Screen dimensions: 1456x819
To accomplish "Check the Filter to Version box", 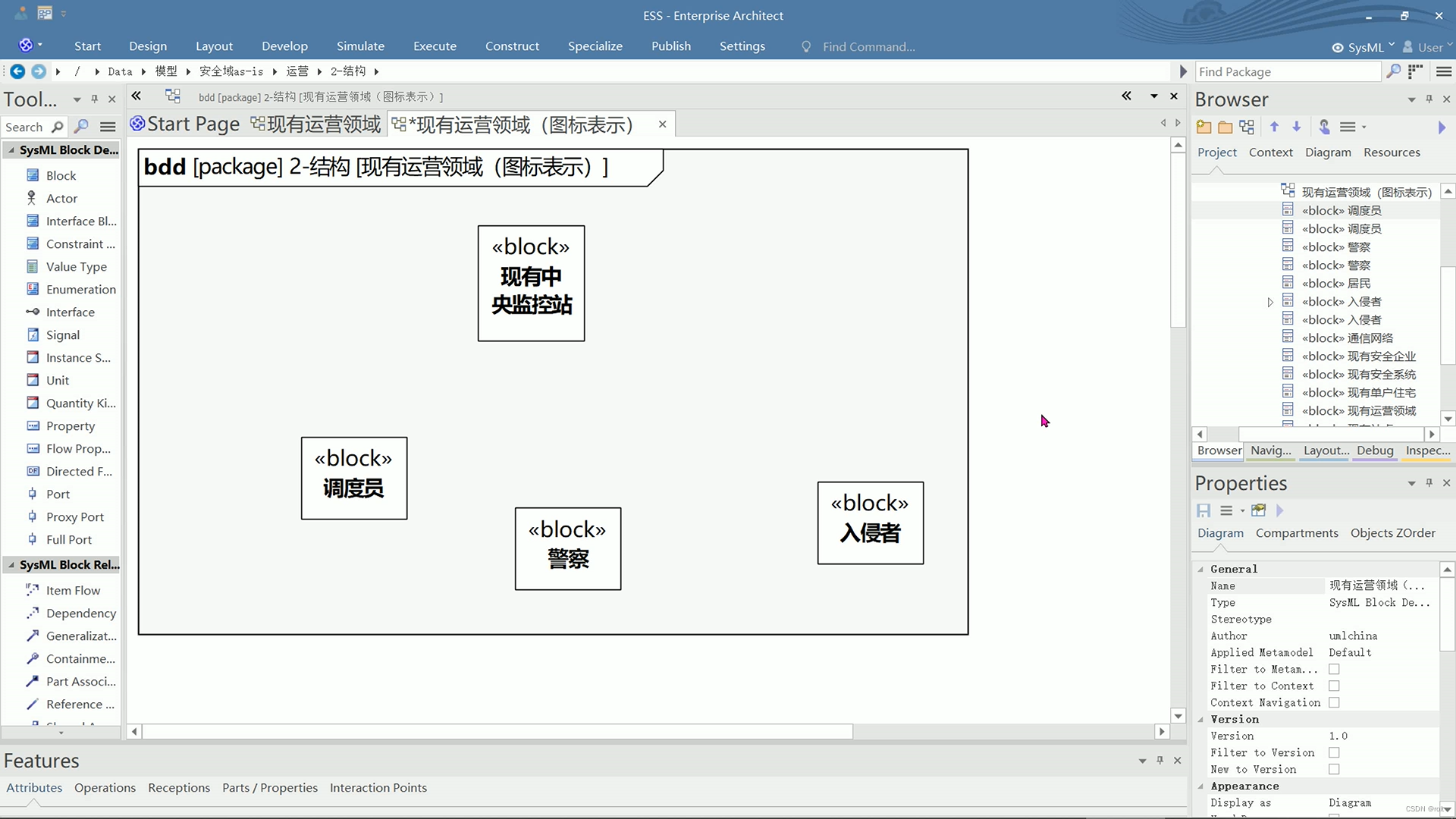I will point(1334,753).
